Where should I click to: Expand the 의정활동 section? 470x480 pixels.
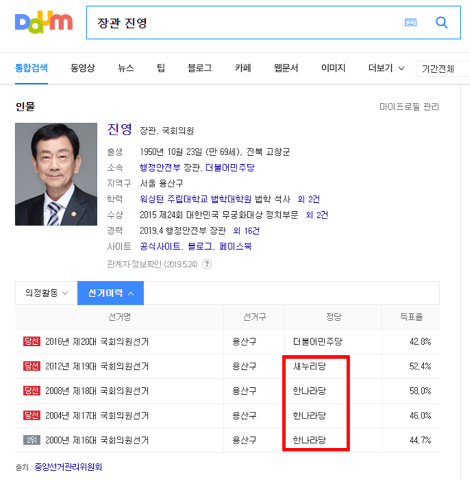(x=46, y=293)
